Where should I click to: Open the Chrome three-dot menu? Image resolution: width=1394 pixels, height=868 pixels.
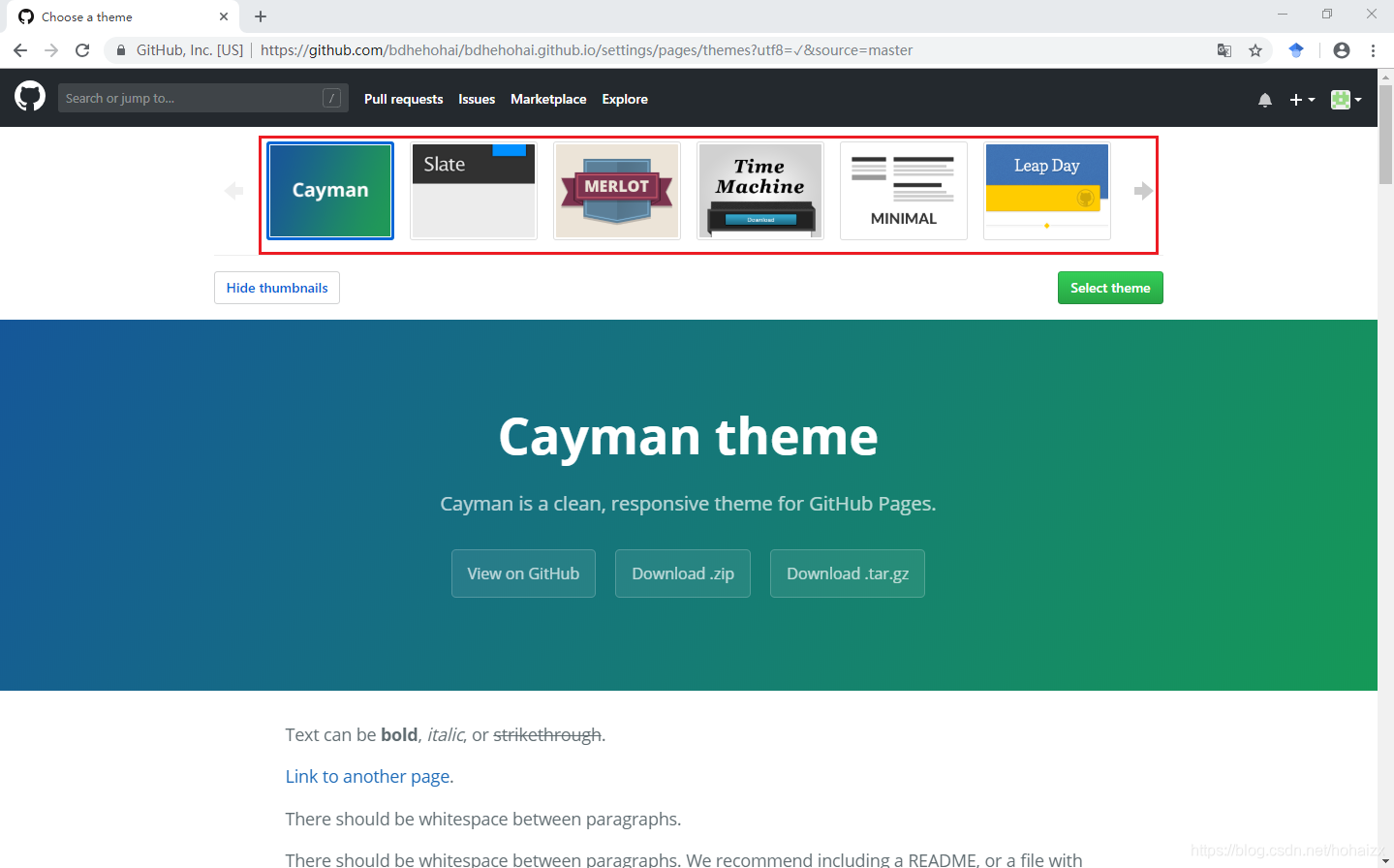(1373, 50)
